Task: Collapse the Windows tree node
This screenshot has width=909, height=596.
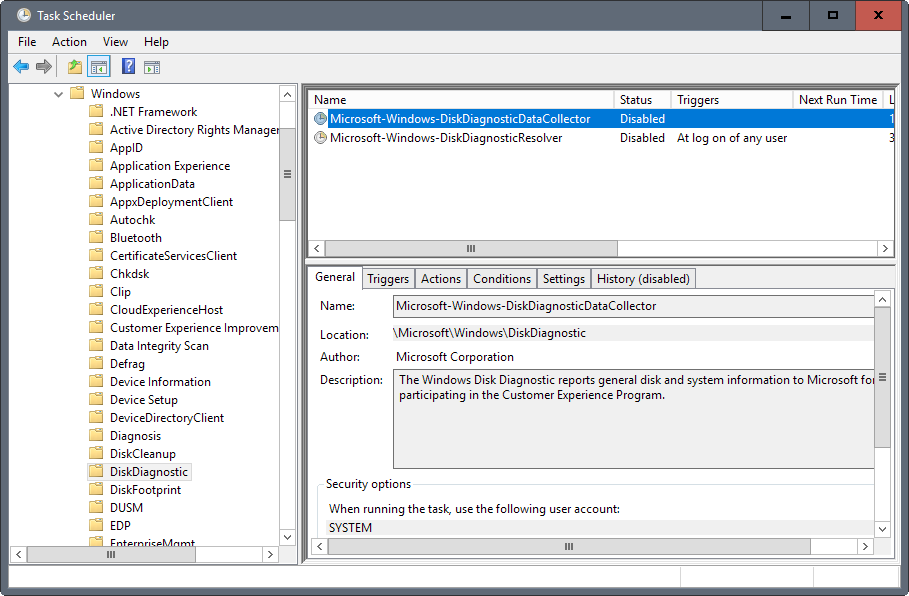Action: tap(59, 94)
